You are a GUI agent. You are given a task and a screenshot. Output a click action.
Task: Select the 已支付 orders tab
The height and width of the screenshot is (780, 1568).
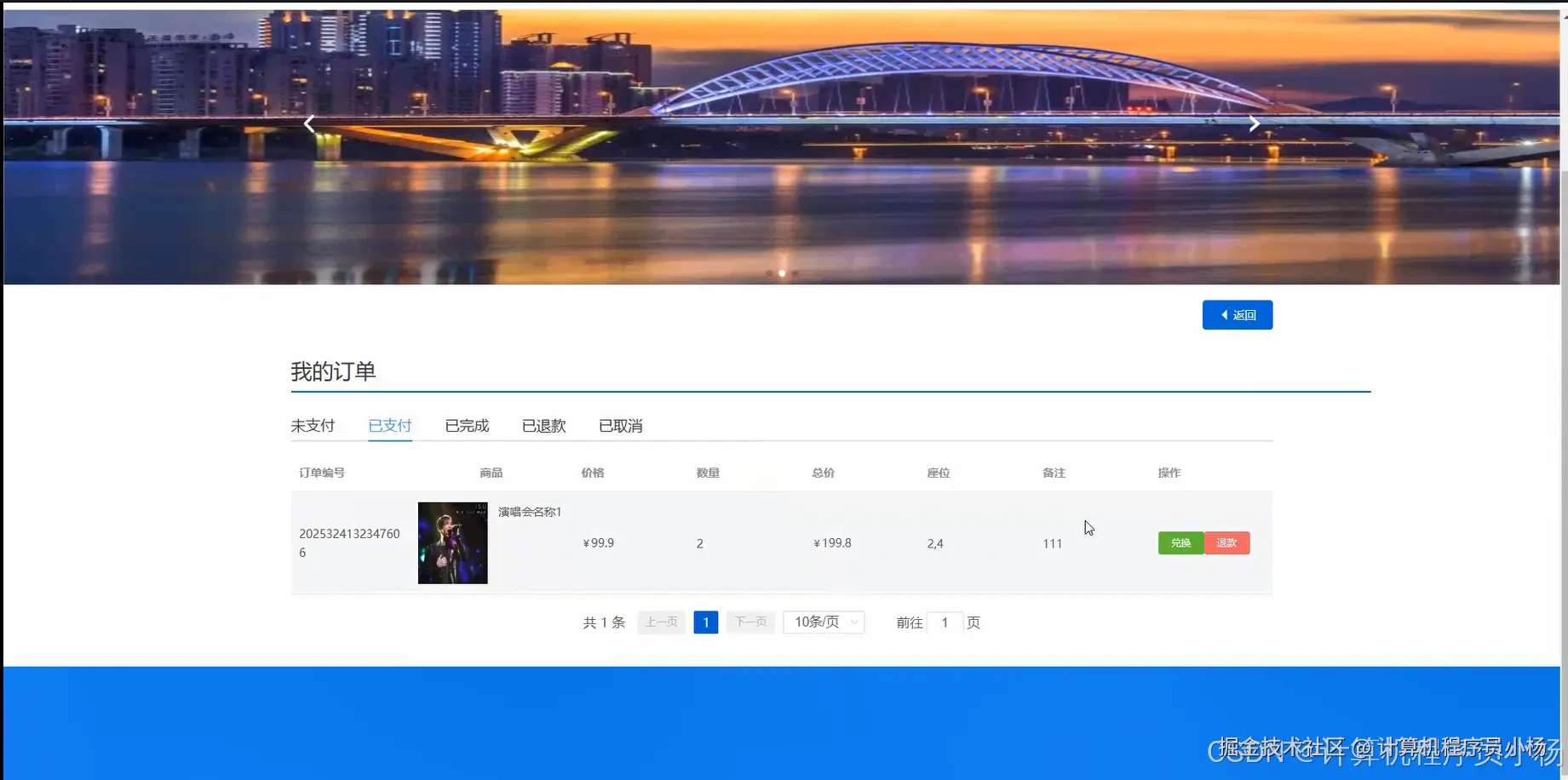coord(389,425)
